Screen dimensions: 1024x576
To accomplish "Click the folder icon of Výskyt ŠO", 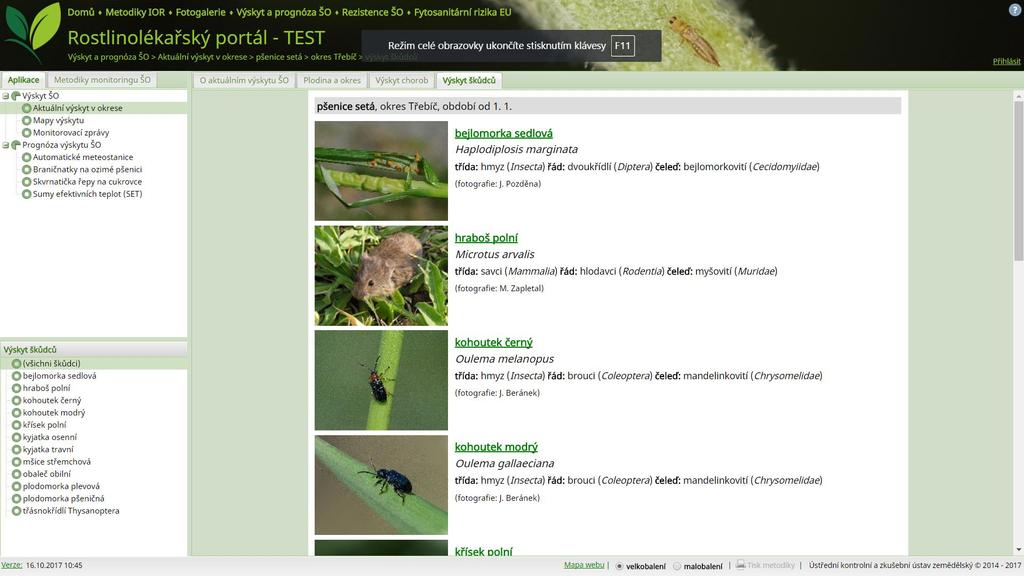I will point(16,95).
